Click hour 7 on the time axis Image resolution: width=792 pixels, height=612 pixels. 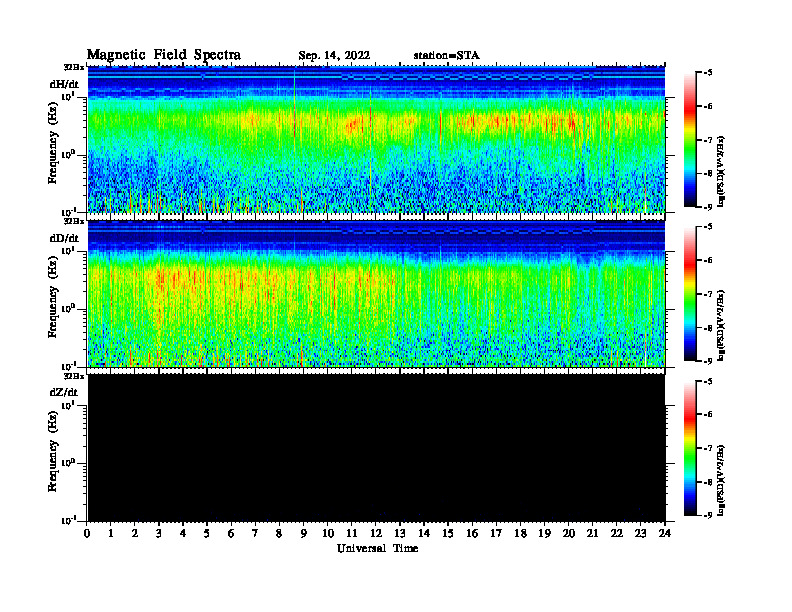pyautogui.click(x=255, y=534)
